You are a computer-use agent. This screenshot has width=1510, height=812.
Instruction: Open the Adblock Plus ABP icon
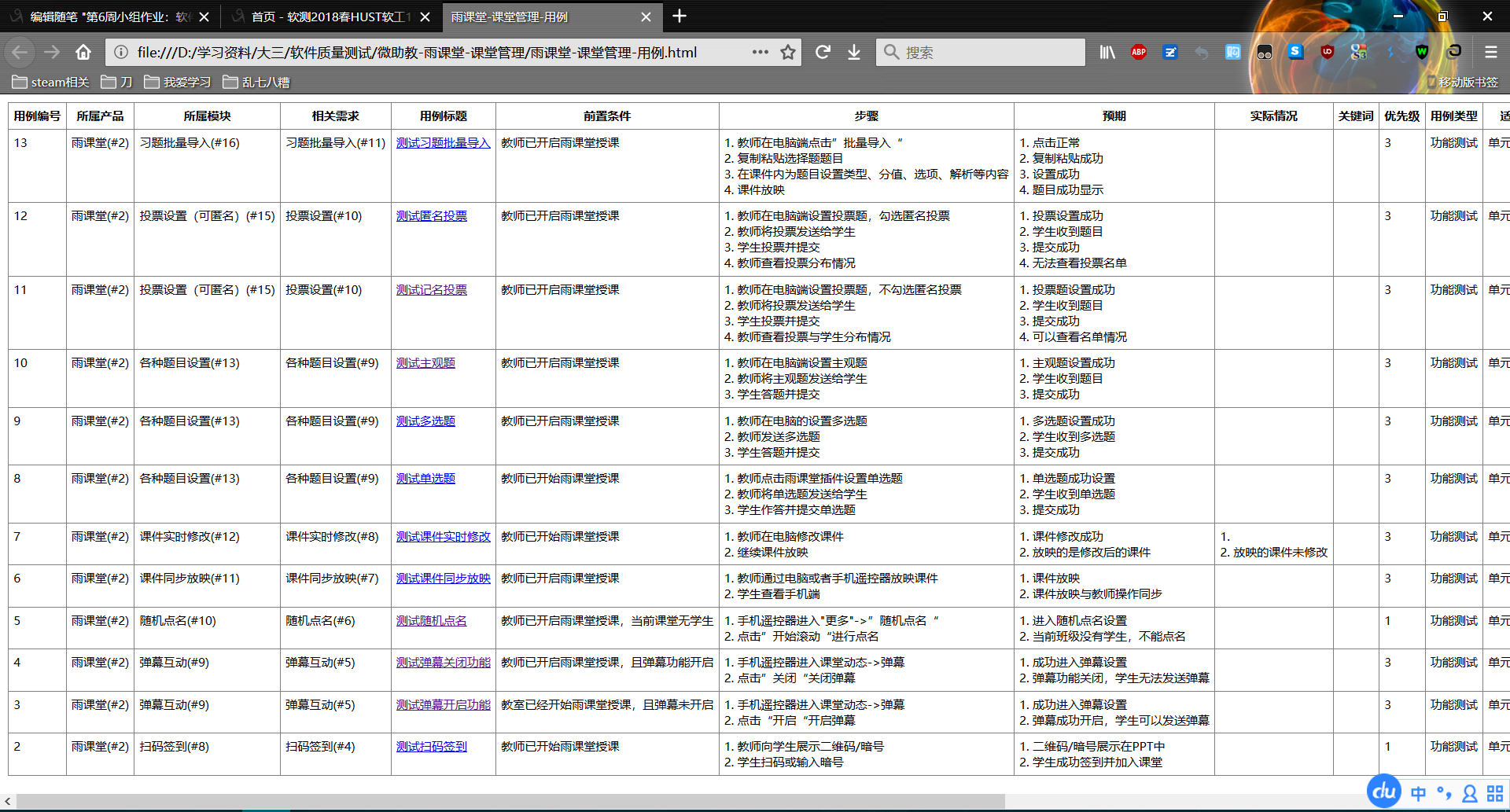click(x=1139, y=52)
